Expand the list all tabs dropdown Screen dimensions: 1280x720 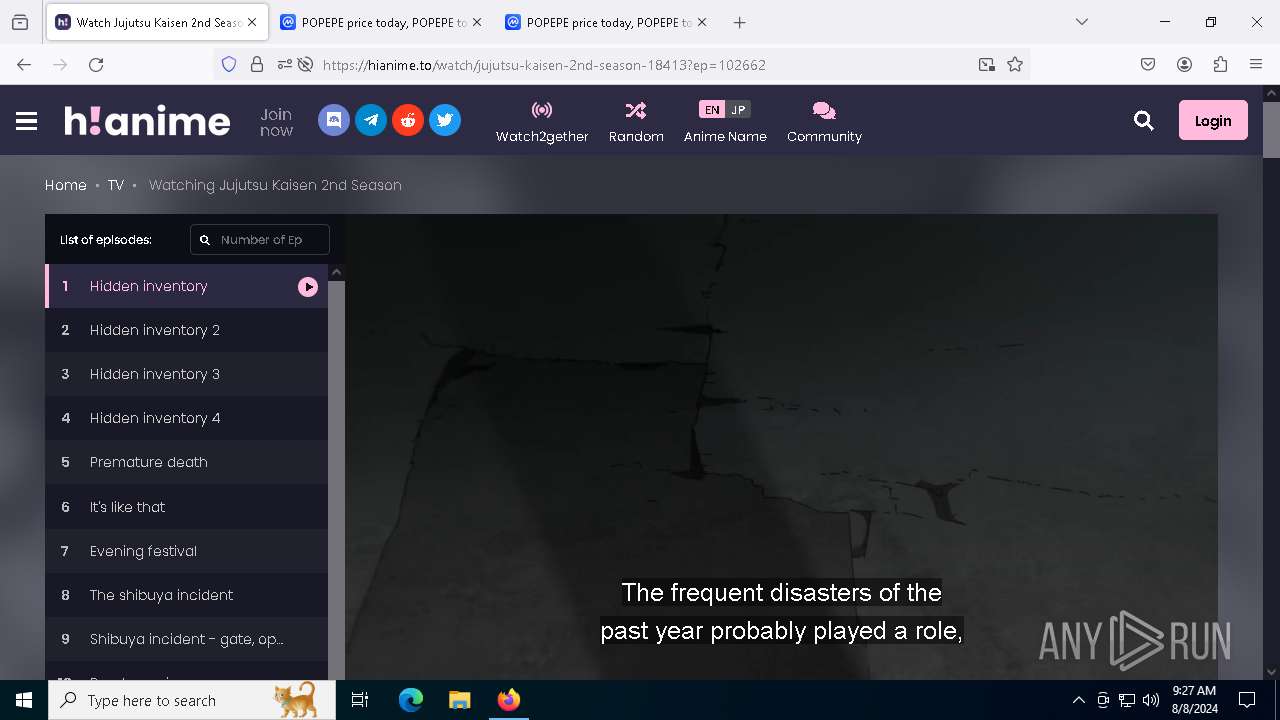pyautogui.click(x=1081, y=22)
